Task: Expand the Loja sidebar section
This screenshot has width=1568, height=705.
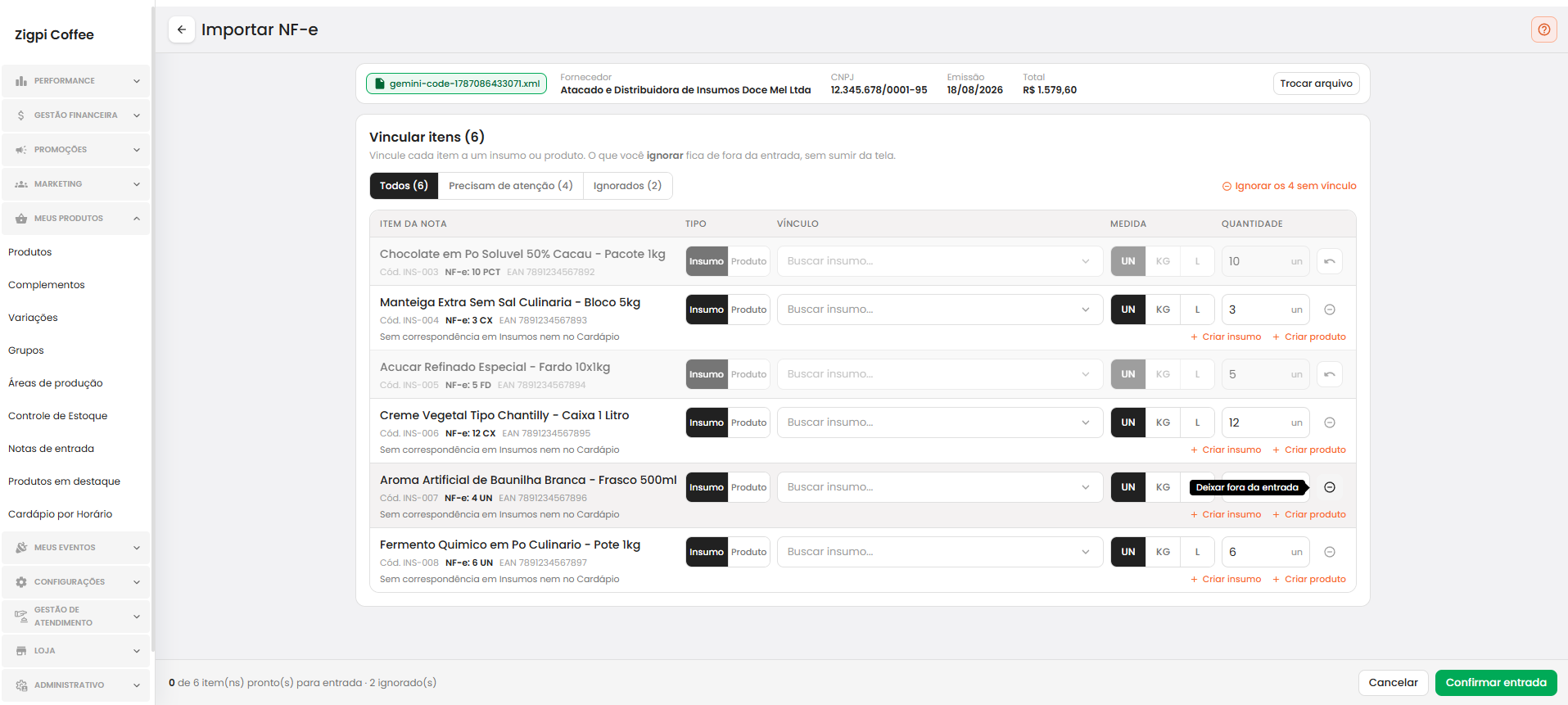Action: 76,651
